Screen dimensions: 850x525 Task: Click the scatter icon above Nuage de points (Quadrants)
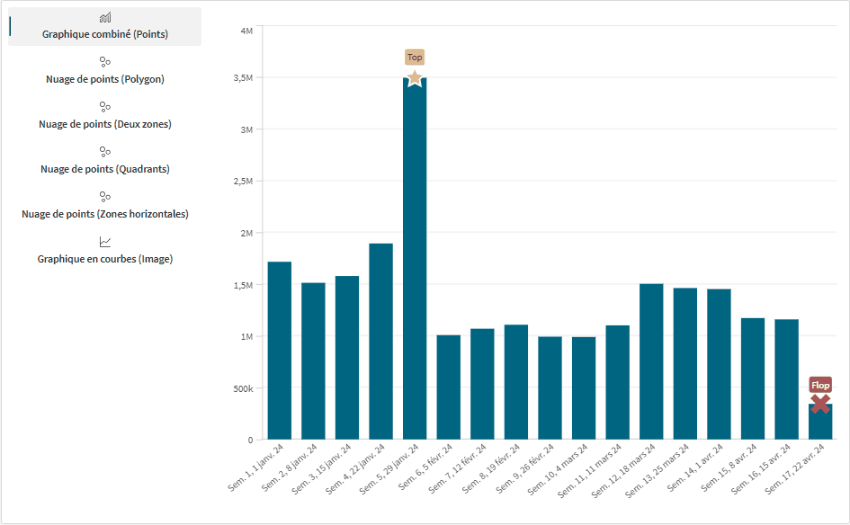point(105,152)
